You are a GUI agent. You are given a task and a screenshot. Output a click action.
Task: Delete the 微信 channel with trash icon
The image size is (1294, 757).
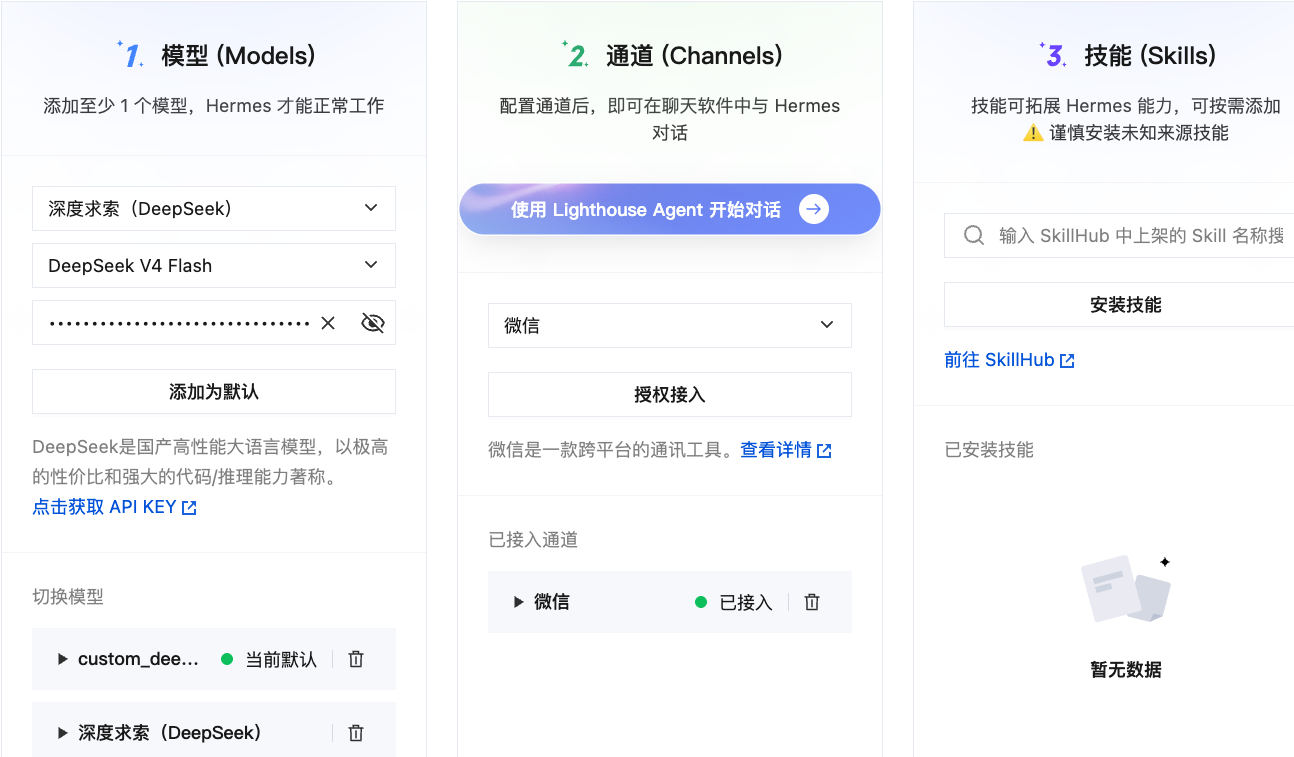(812, 602)
